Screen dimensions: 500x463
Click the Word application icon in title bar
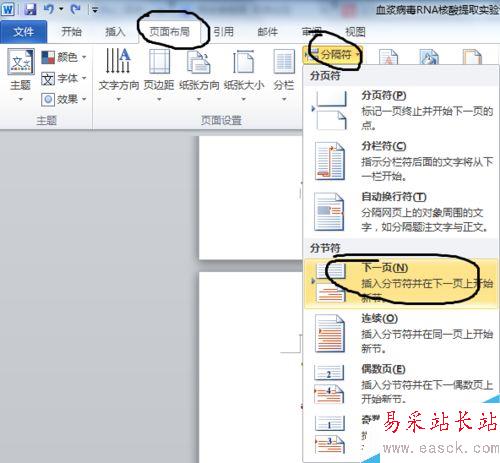click(8, 9)
